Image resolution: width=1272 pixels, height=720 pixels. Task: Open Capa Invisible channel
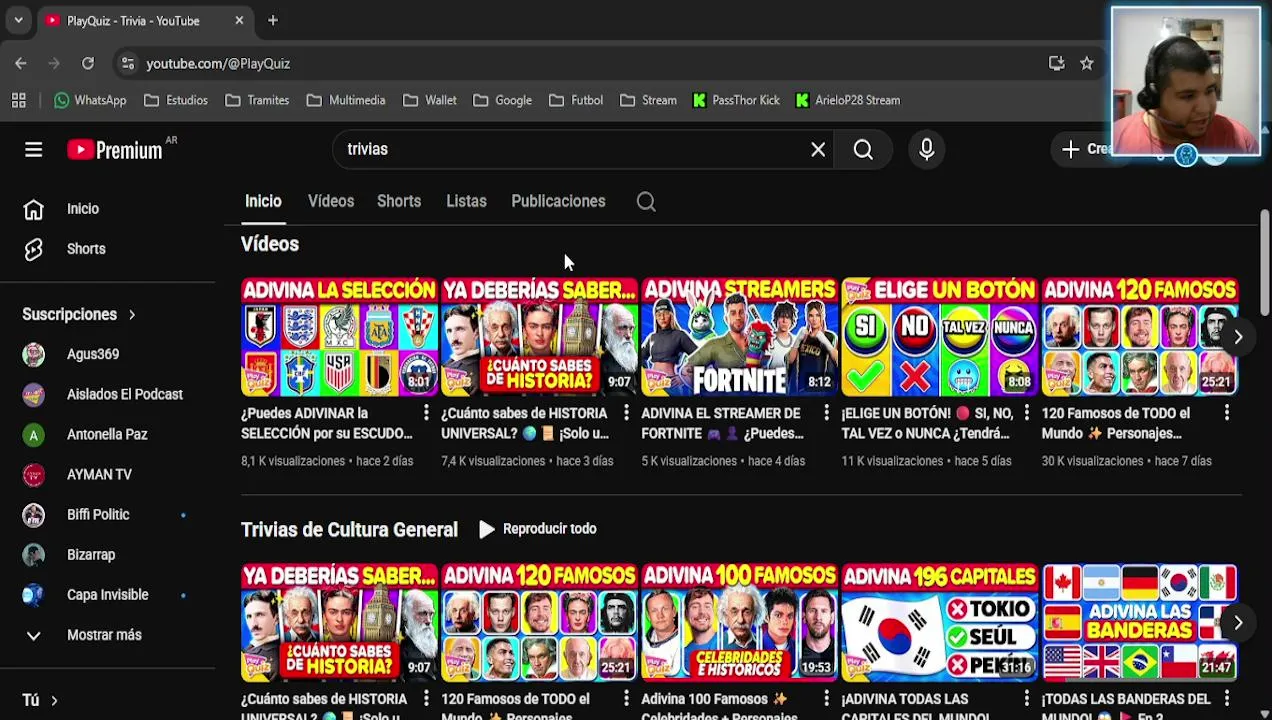107,594
